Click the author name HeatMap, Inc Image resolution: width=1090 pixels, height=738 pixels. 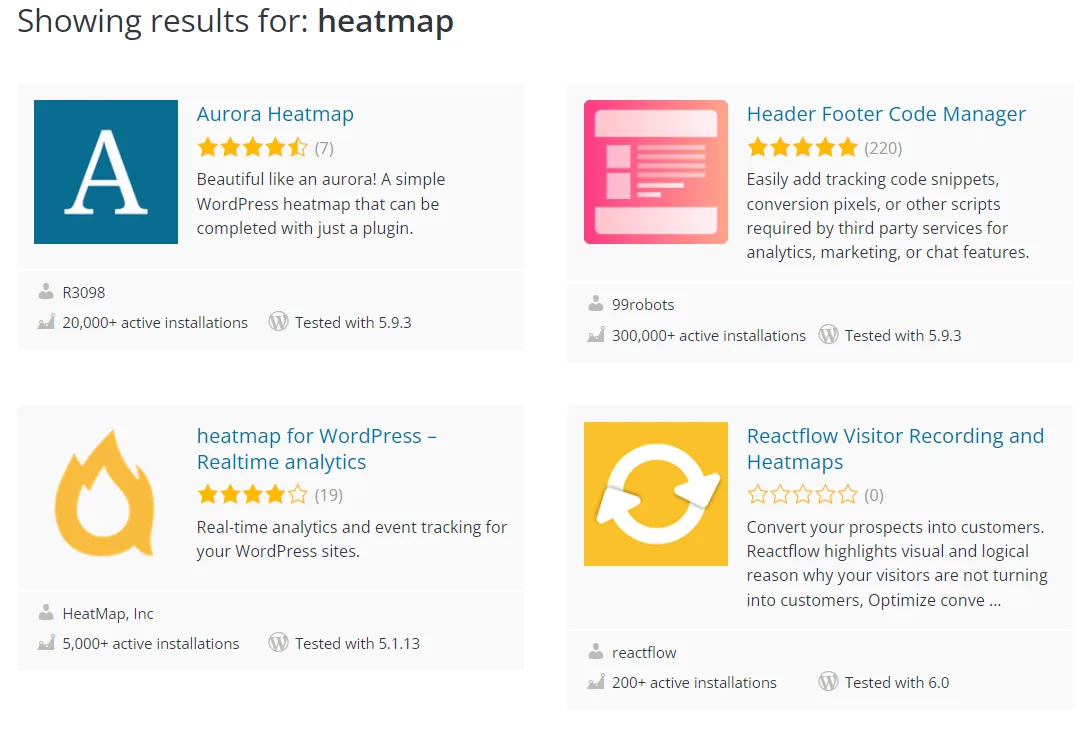coord(108,613)
